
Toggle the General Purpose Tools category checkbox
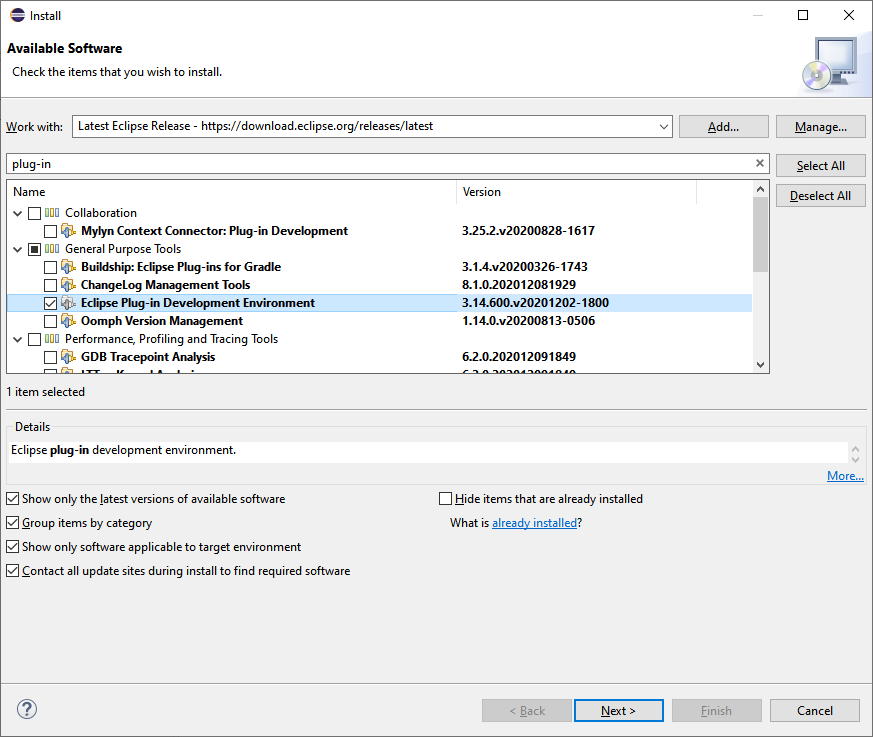[35, 249]
